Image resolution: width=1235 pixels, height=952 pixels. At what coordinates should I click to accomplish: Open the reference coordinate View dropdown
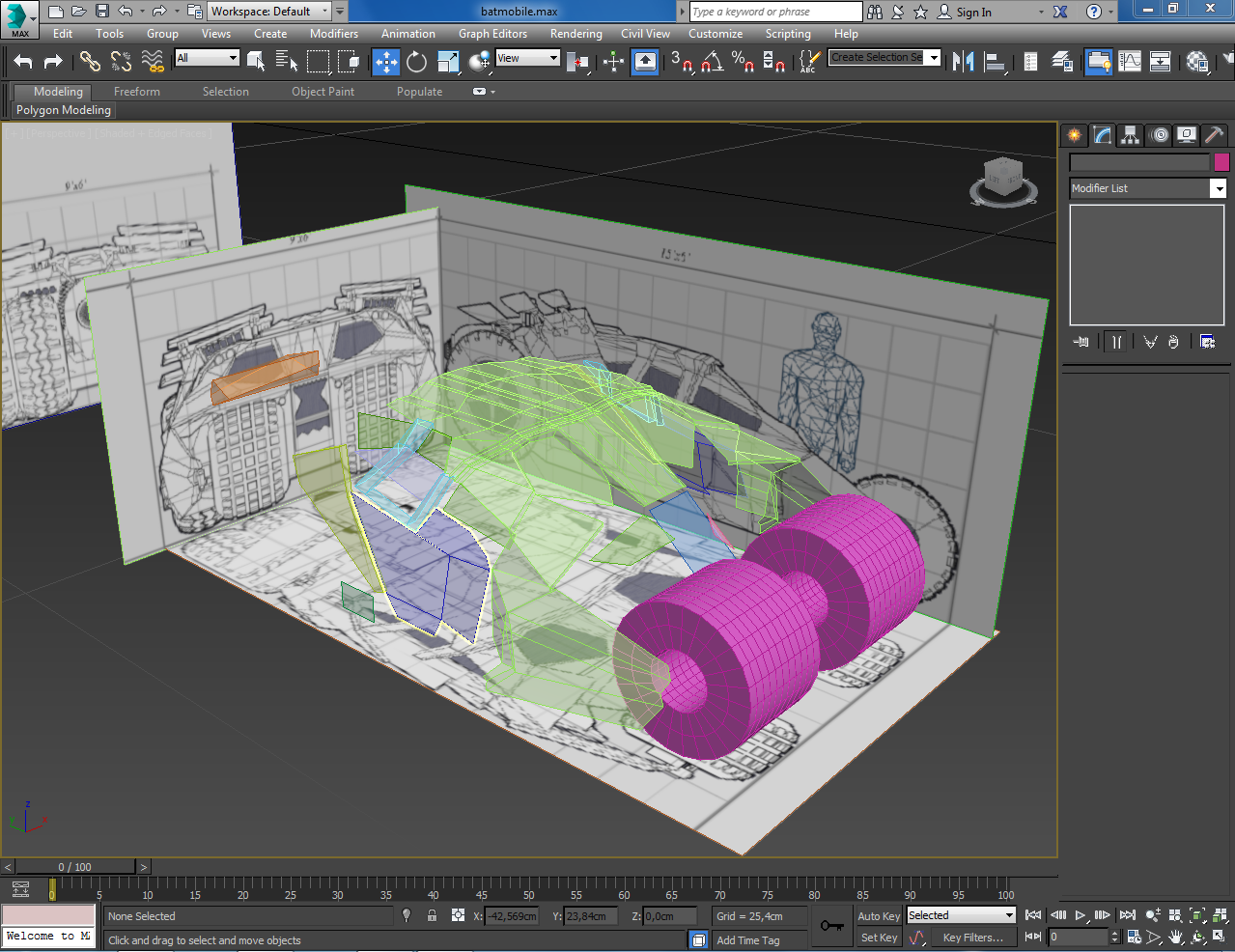coord(527,58)
